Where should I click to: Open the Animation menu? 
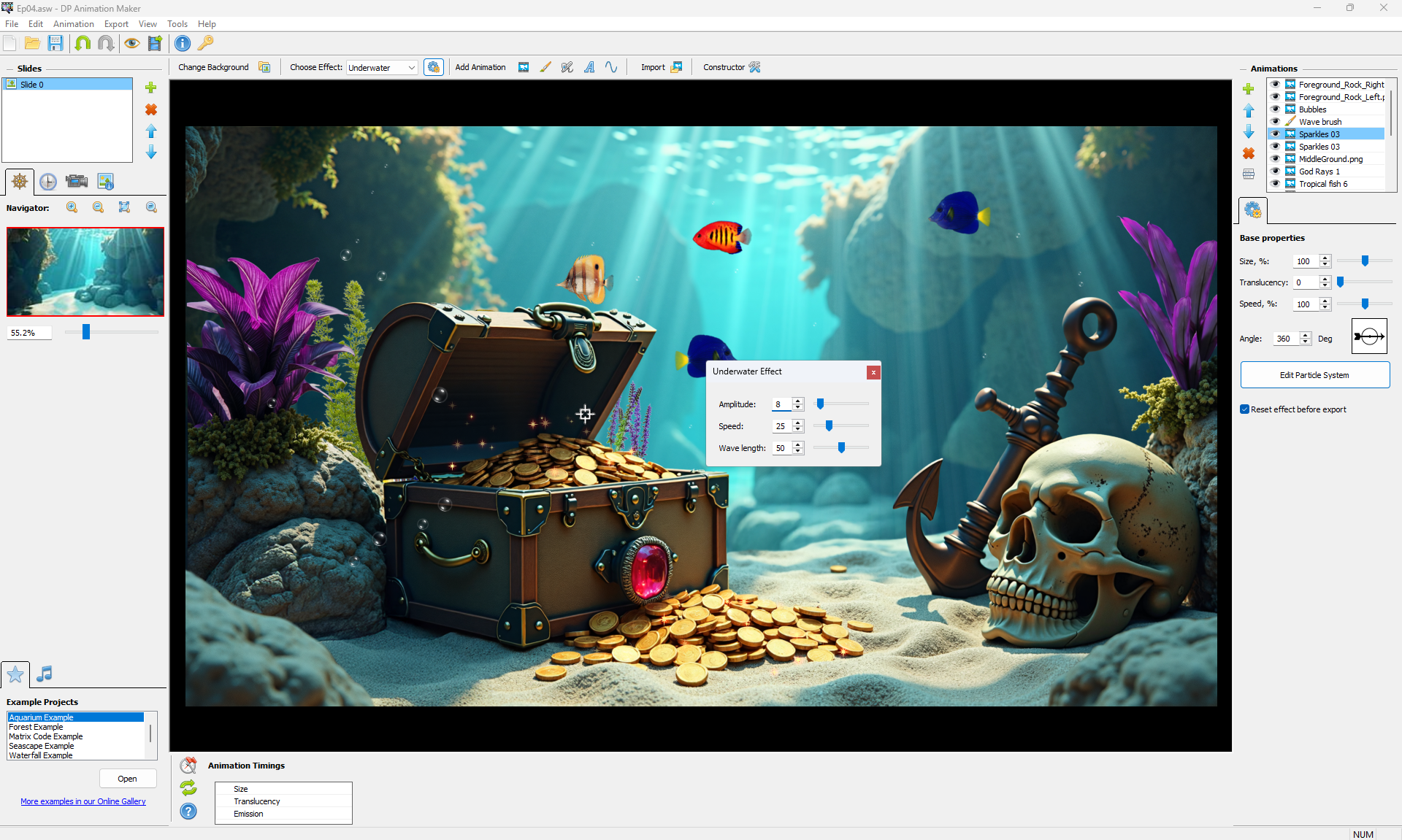(x=73, y=24)
